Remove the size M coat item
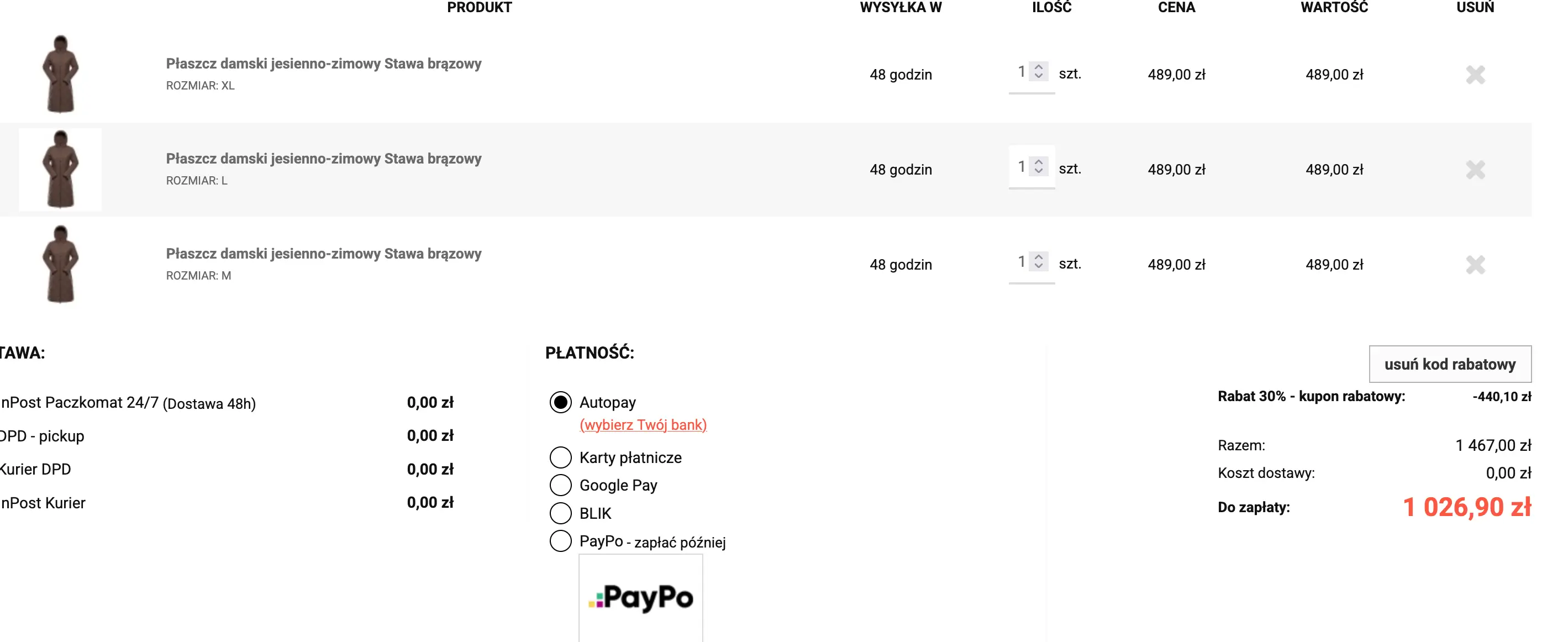The width and height of the screenshot is (1568, 642). click(x=1475, y=265)
